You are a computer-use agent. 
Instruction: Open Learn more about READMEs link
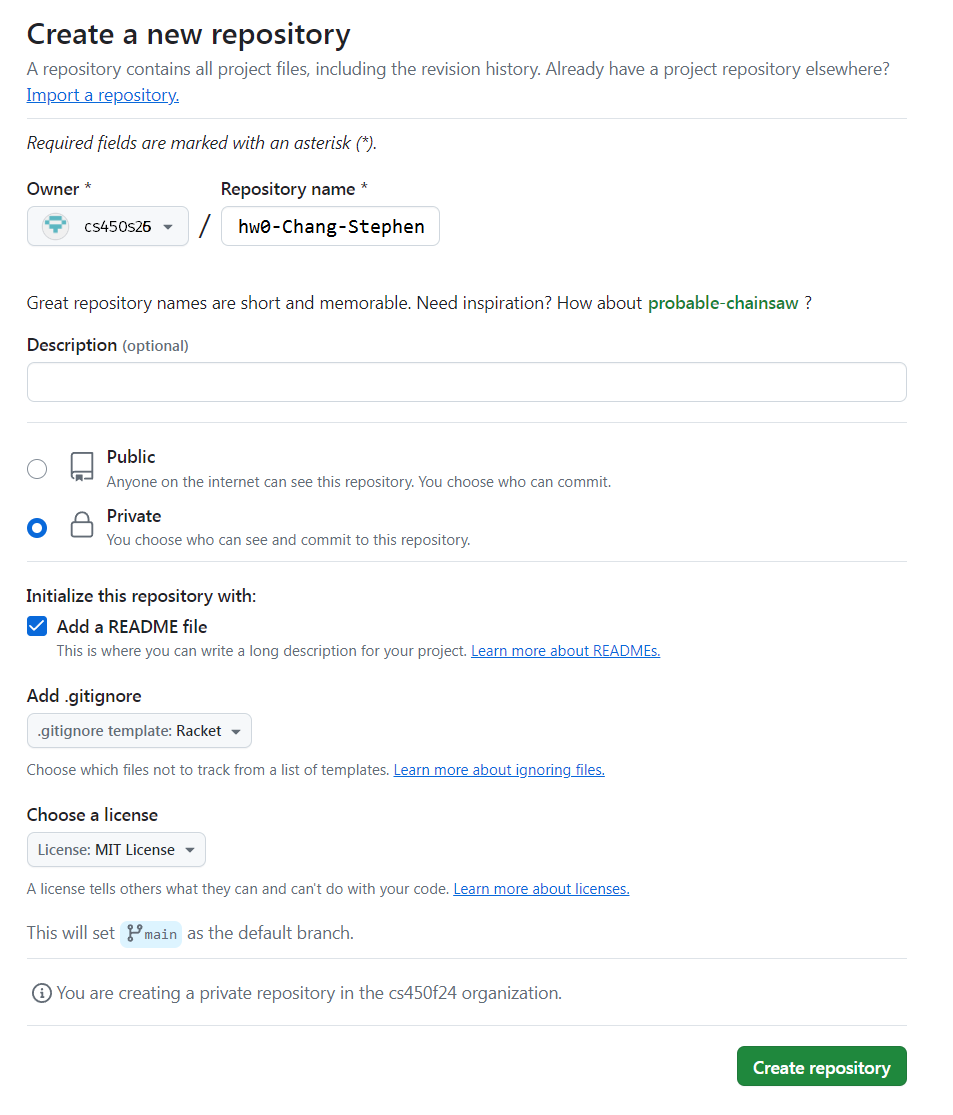point(565,651)
